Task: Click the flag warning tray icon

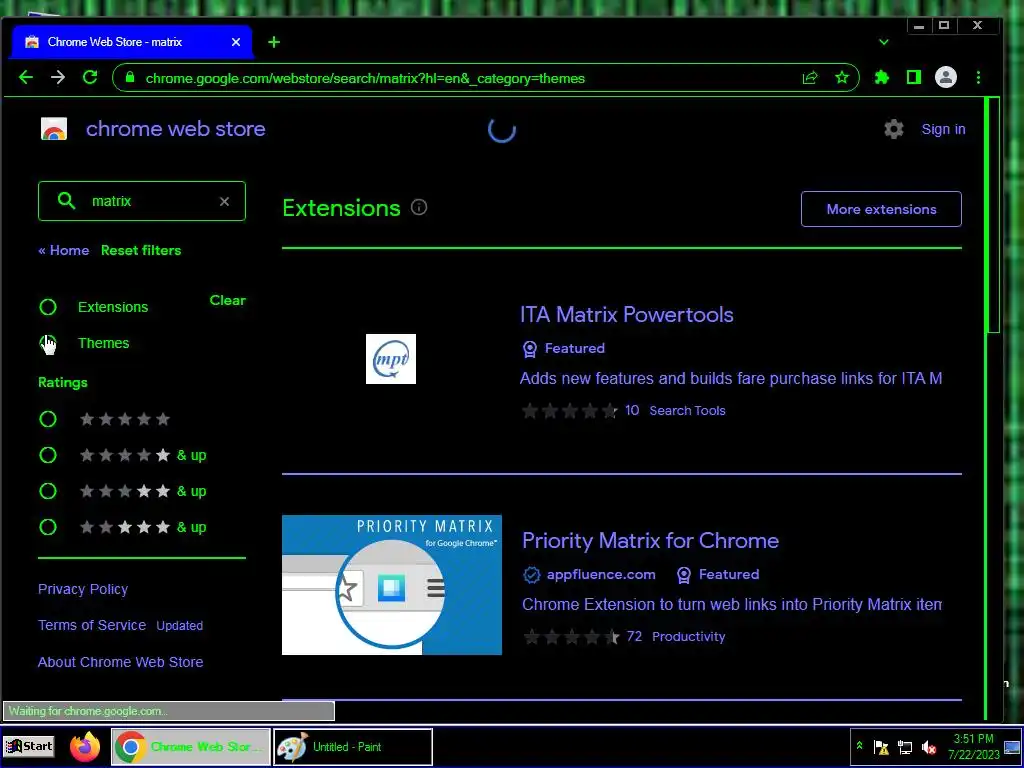Action: pyautogui.click(x=881, y=747)
